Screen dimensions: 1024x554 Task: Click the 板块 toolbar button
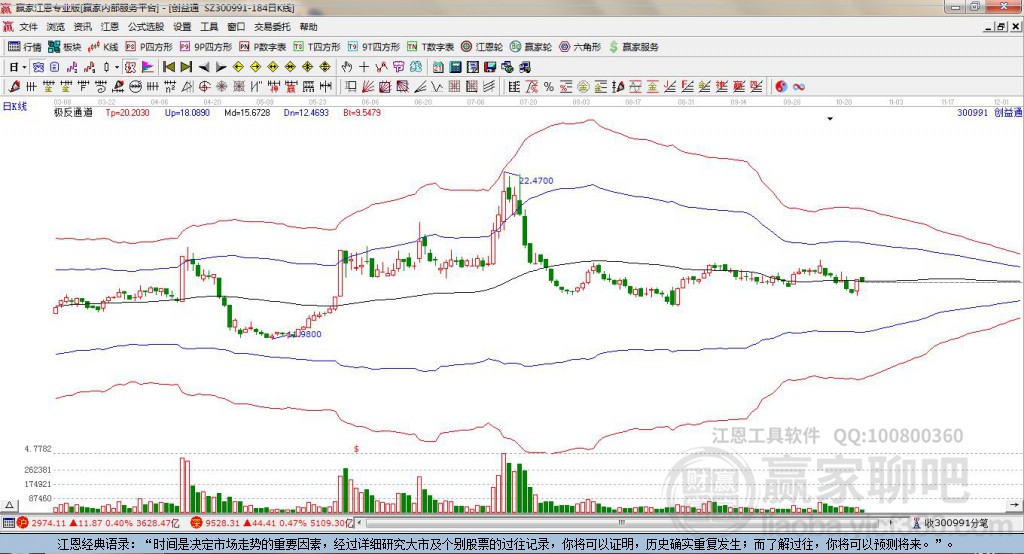coord(64,47)
